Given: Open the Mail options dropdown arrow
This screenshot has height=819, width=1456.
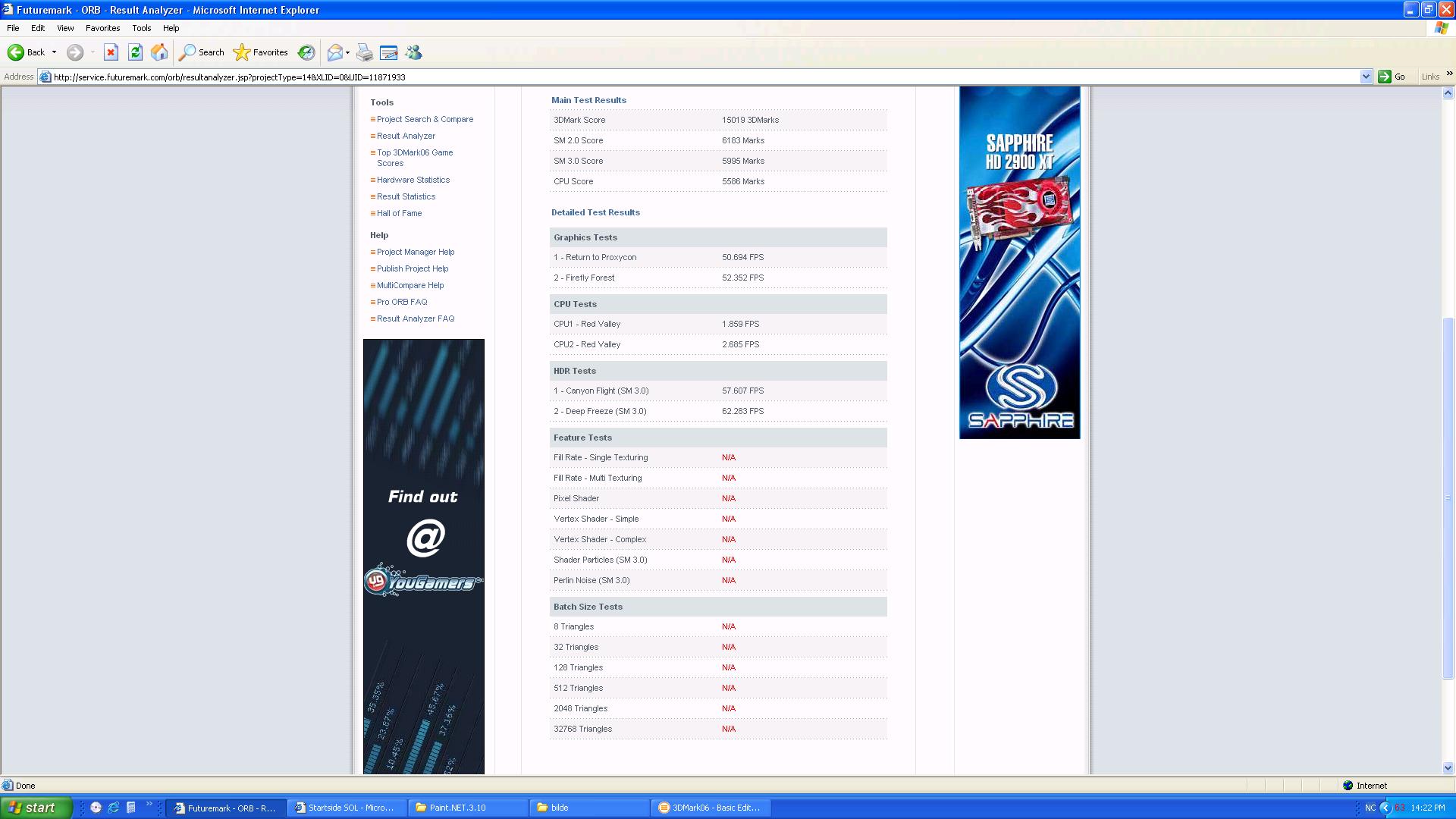Looking at the screenshot, I should point(348,52).
